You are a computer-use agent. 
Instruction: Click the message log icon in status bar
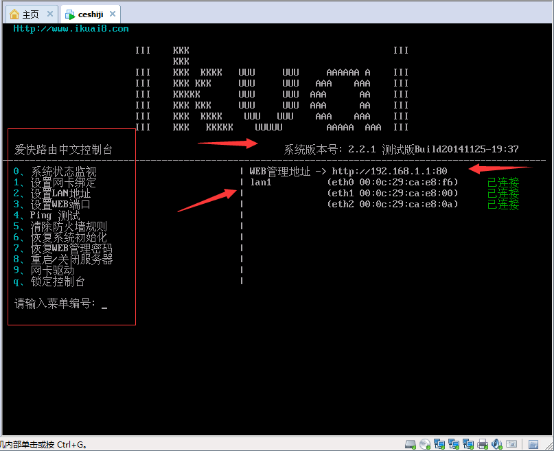click(x=533, y=444)
